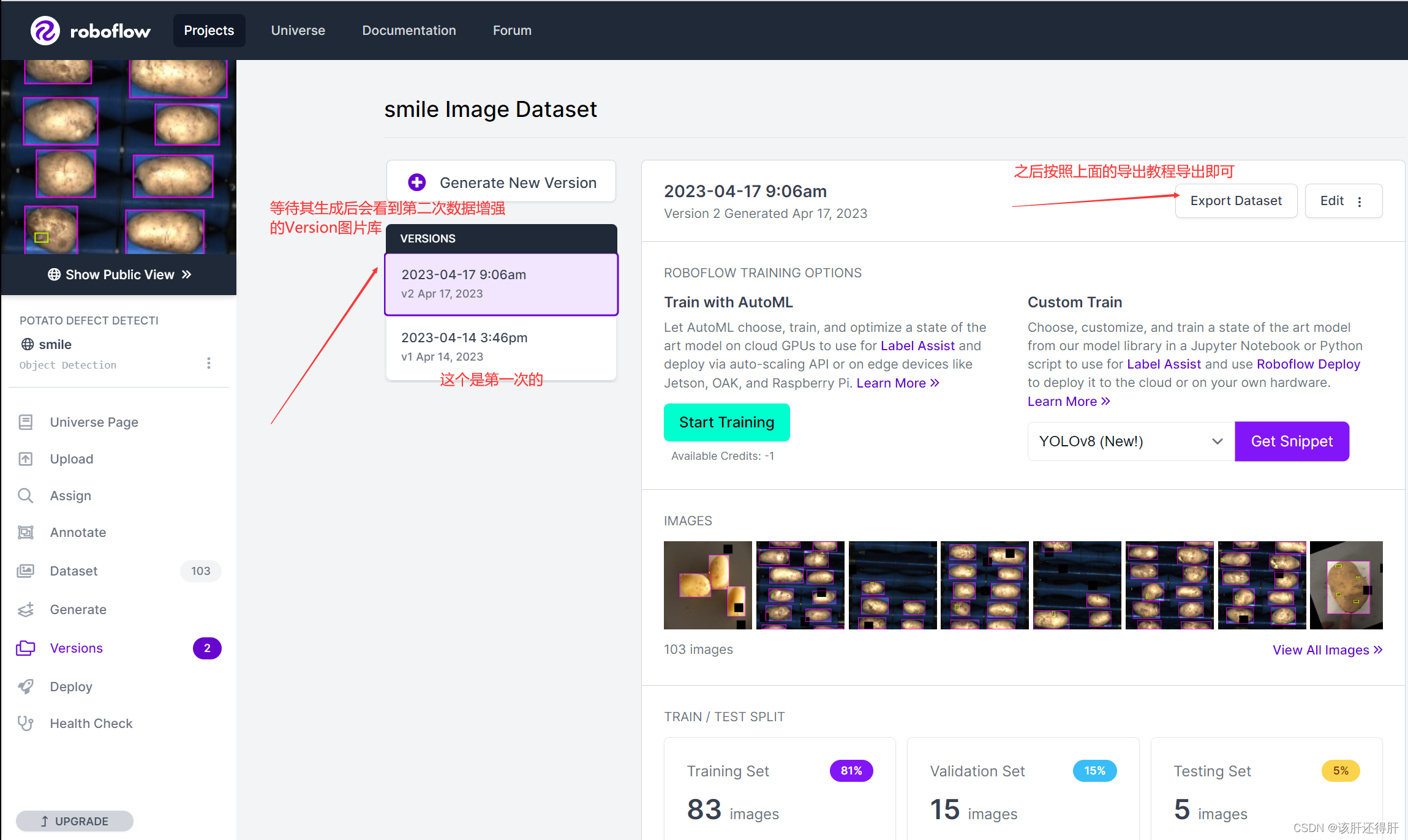Image resolution: width=1408 pixels, height=840 pixels.
Task: Click the Universe Page sidebar icon
Action: click(26, 422)
